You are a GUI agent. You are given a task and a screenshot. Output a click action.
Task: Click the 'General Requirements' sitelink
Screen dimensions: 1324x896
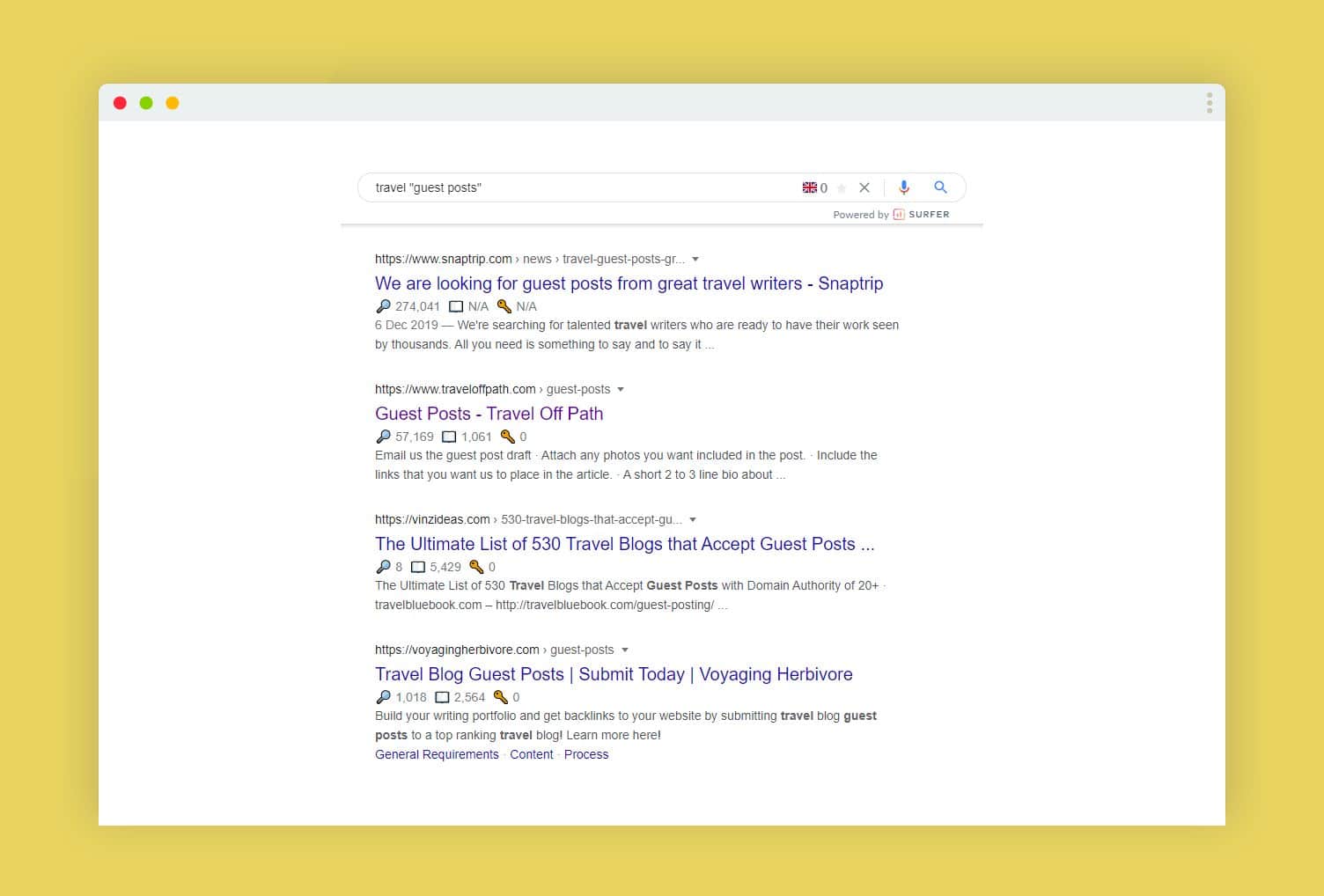(437, 754)
